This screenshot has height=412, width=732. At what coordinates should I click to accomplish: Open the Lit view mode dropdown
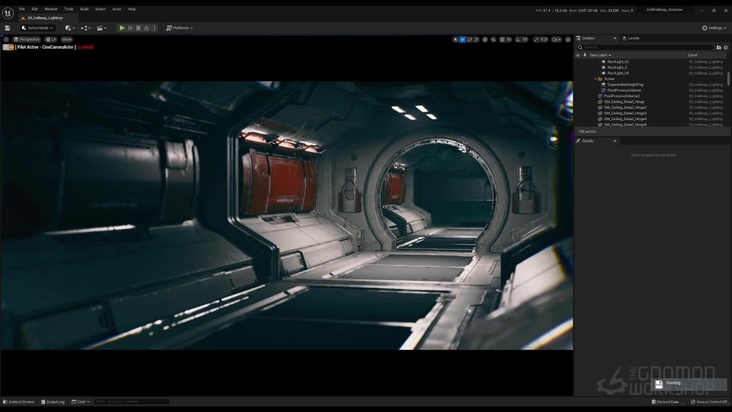coord(51,40)
